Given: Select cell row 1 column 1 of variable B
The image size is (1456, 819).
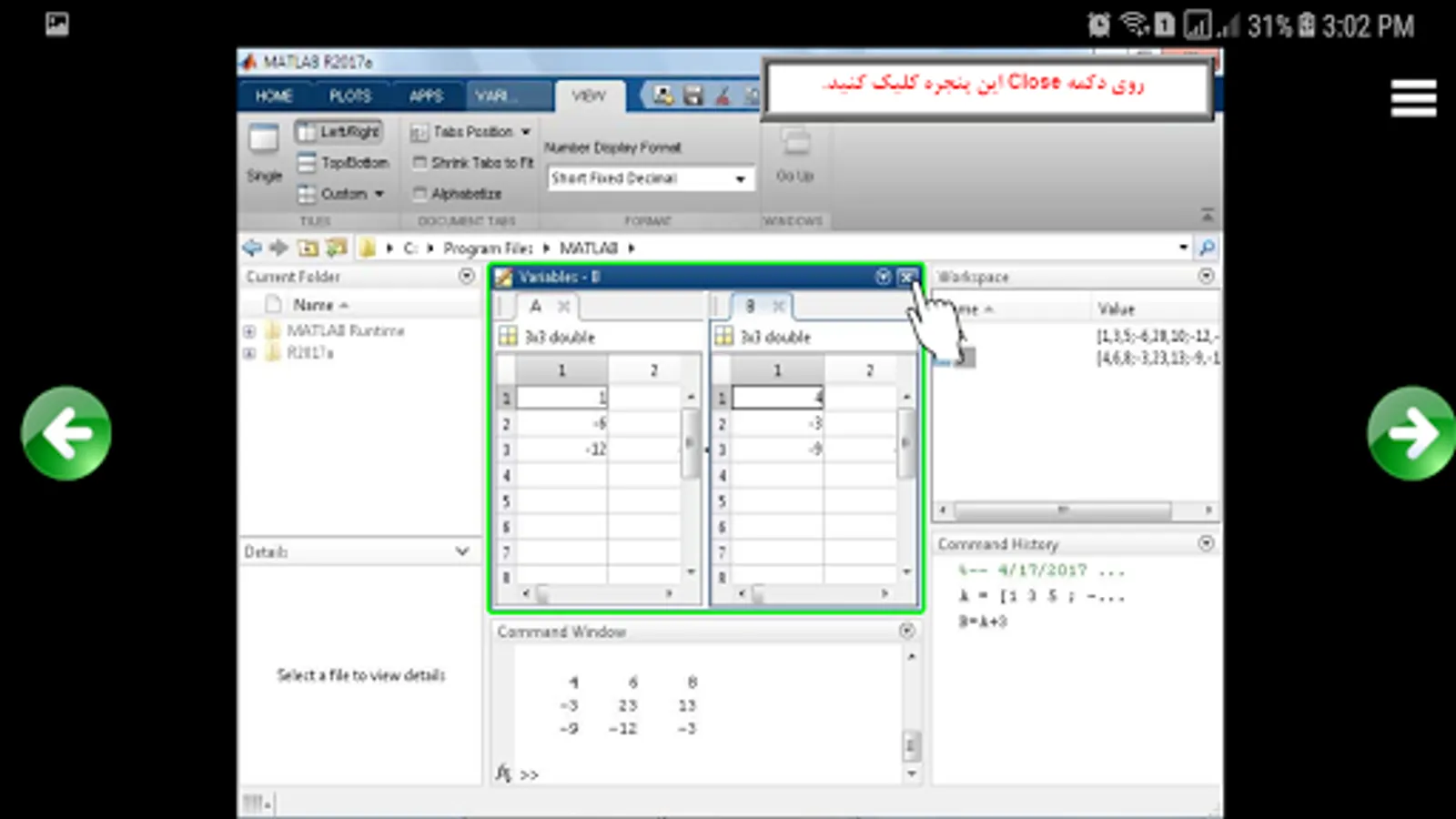Looking at the screenshot, I should [777, 398].
